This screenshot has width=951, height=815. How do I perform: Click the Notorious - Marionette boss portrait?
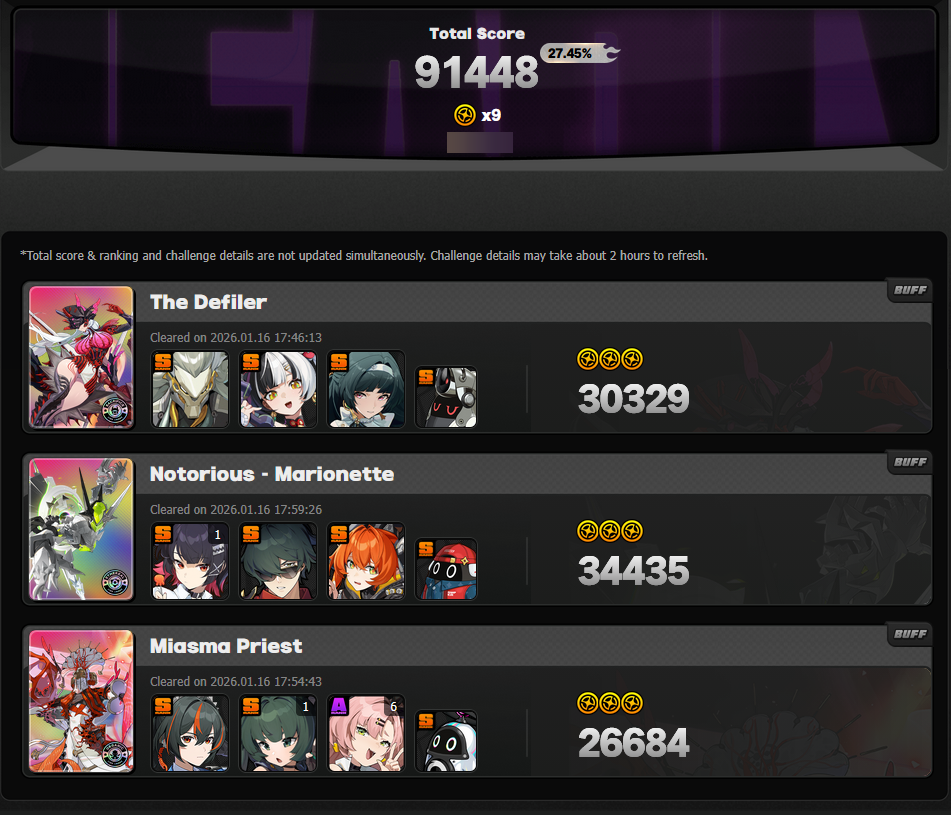(x=81, y=529)
